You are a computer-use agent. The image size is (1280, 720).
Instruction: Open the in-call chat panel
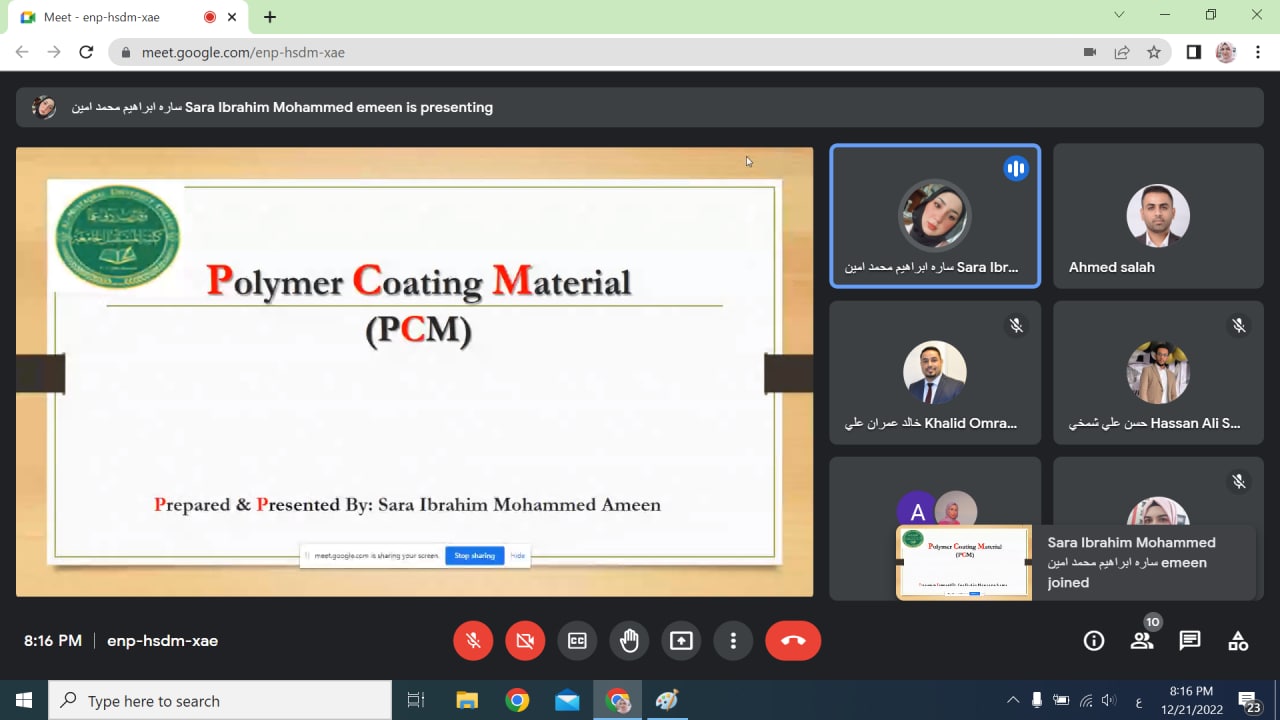click(1190, 640)
